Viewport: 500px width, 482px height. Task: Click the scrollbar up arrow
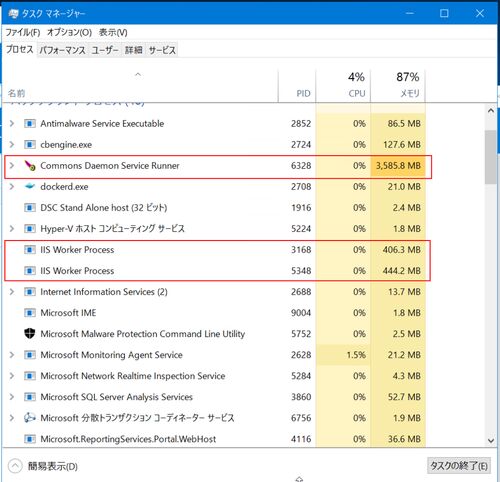pos(491,111)
